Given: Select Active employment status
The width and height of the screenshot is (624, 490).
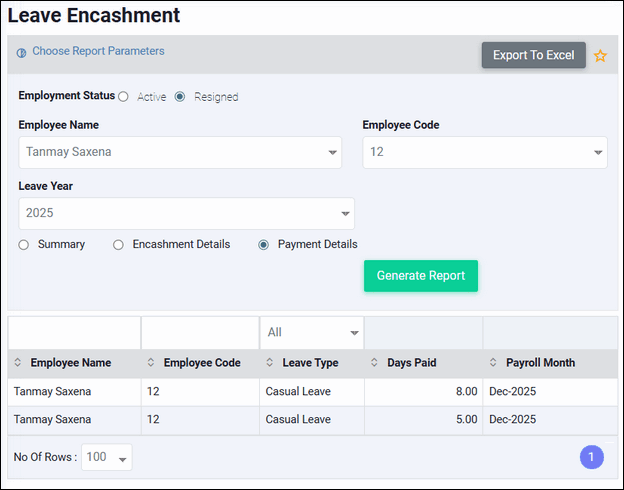Looking at the screenshot, I should (124, 97).
